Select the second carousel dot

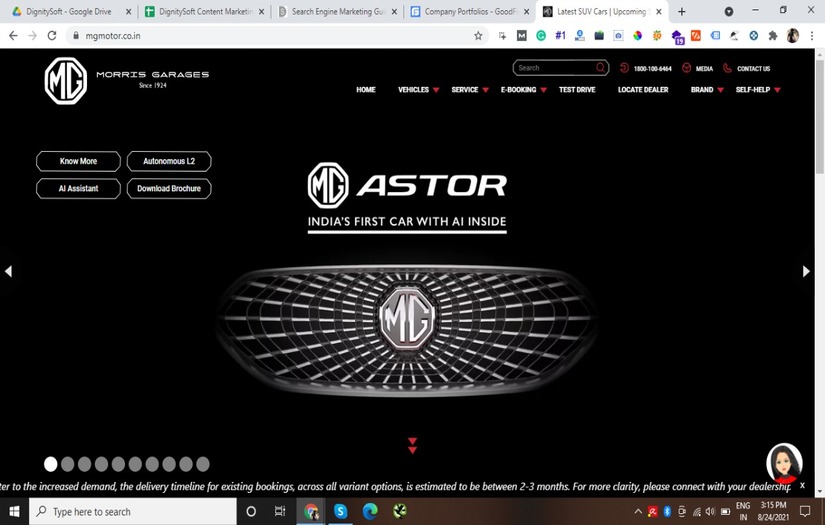(67, 464)
